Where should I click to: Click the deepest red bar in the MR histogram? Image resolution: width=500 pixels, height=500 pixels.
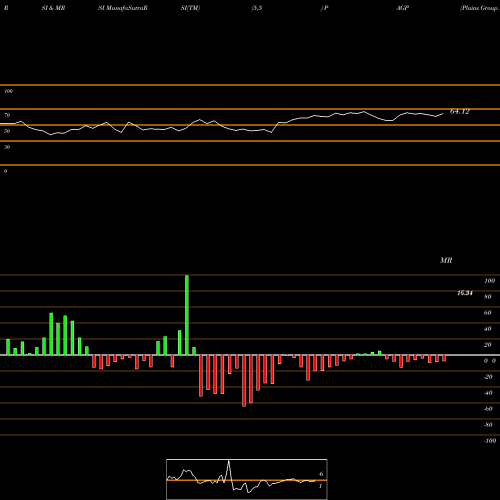coord(244,381)
